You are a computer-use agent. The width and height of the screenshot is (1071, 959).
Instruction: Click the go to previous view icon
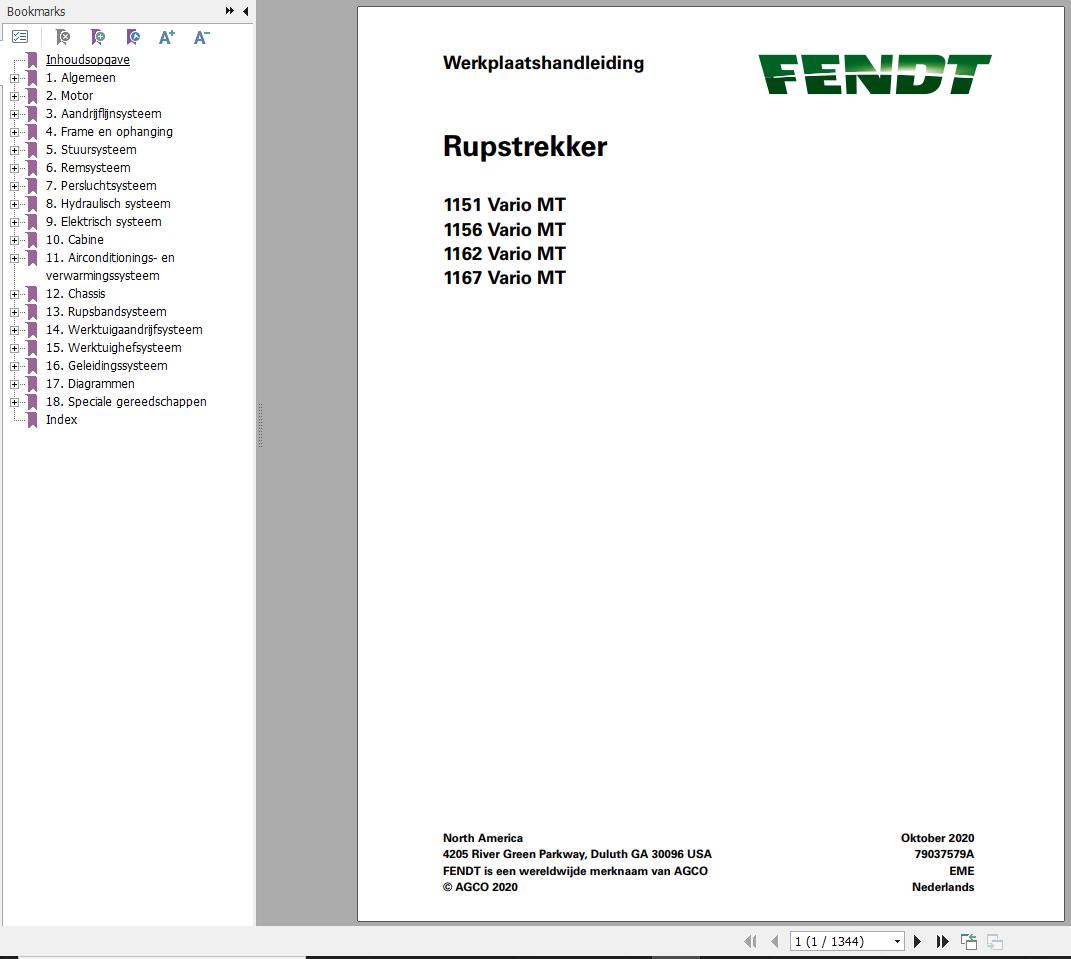[x=969, y=941]
